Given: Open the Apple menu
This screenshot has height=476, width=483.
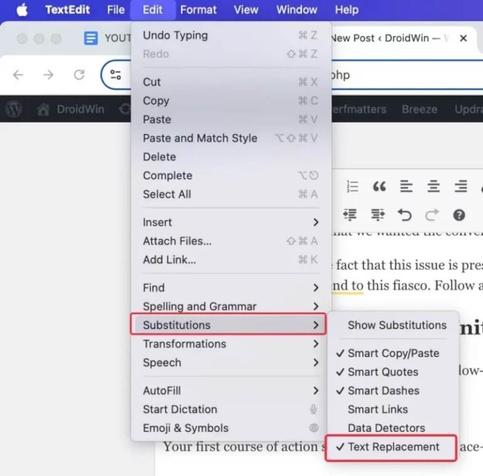Looking at the screenshot, I should tap(22, 10).
